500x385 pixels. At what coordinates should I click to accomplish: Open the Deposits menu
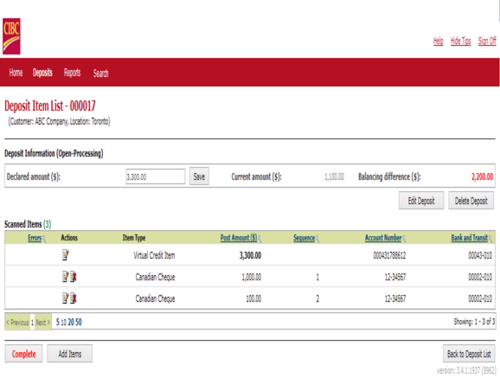point(42,72)
